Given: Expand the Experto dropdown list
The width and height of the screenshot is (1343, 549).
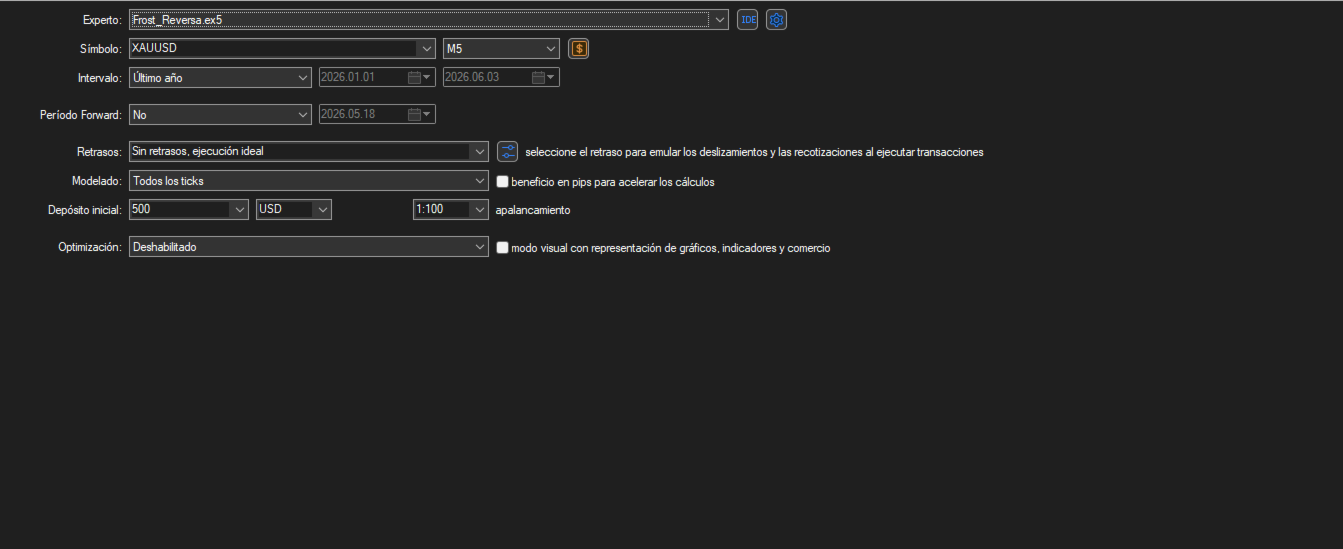Looking at the screenshot, I should 720,19.
